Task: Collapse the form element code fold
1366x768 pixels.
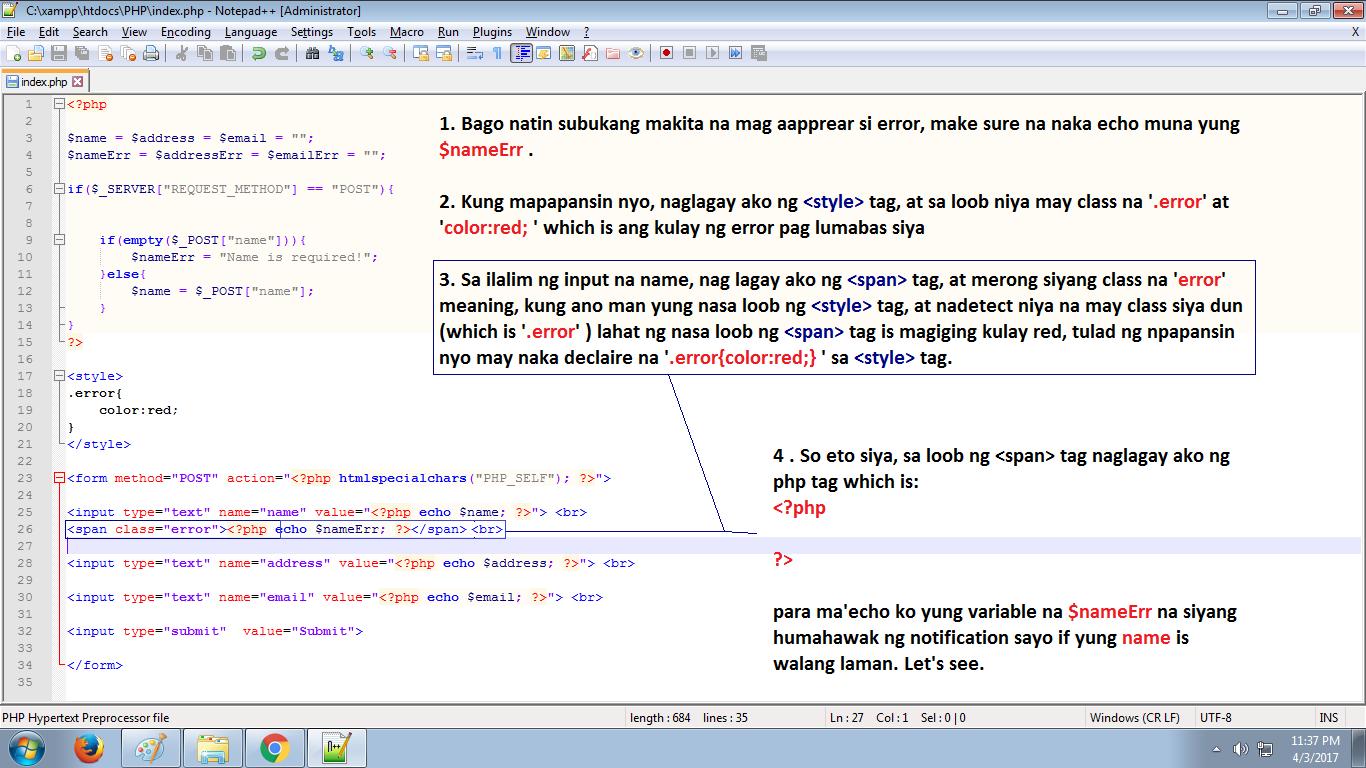Action: point(59,478)
